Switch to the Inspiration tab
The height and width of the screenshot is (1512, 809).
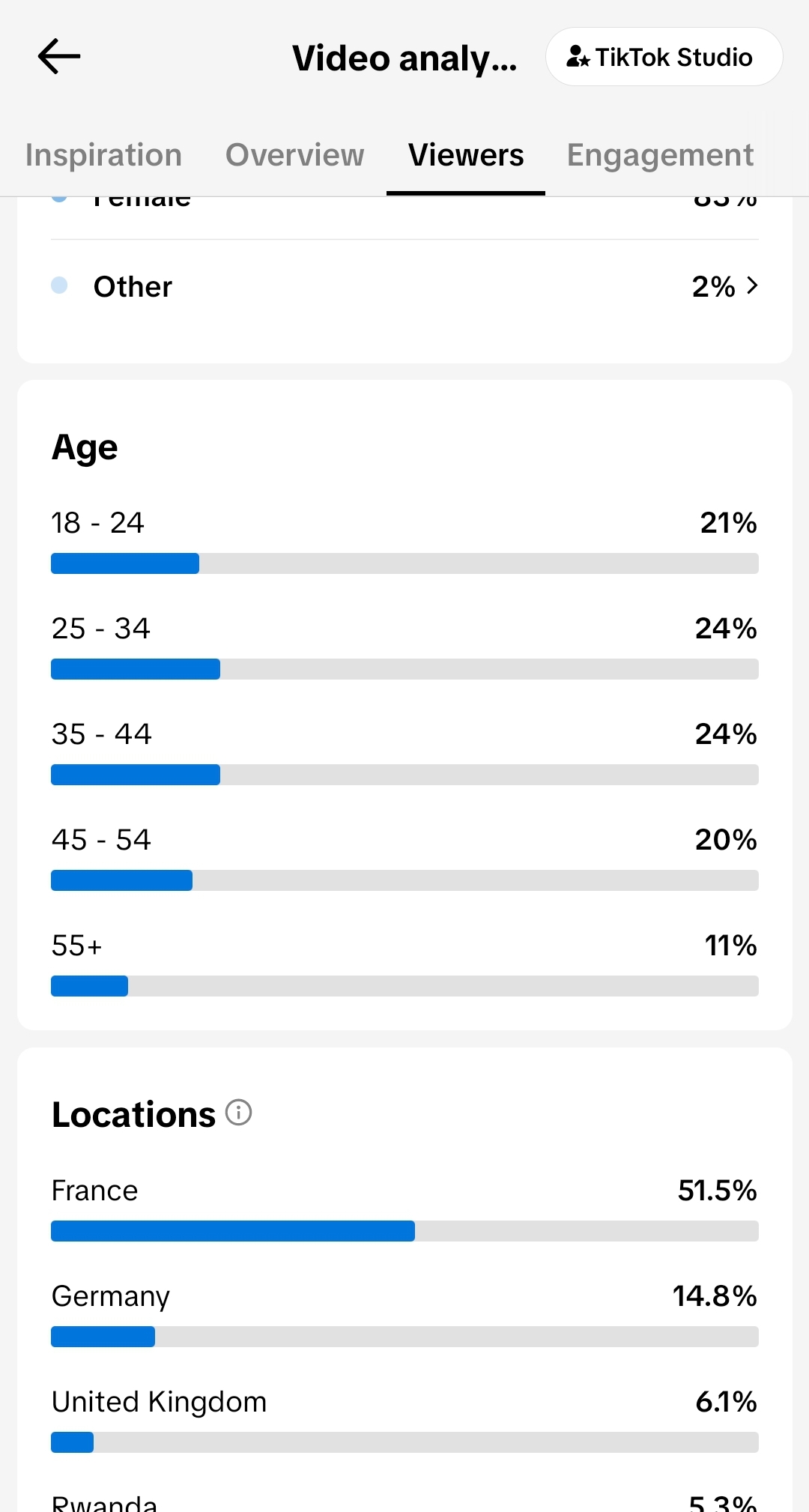click(x=104, y=155)
